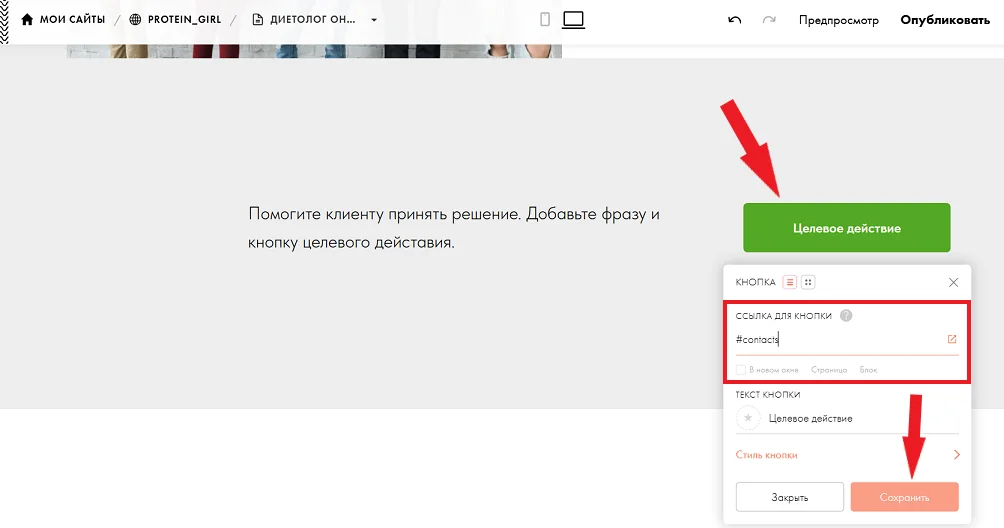Click the home icon beside Мои сайты

pos(27,20)
